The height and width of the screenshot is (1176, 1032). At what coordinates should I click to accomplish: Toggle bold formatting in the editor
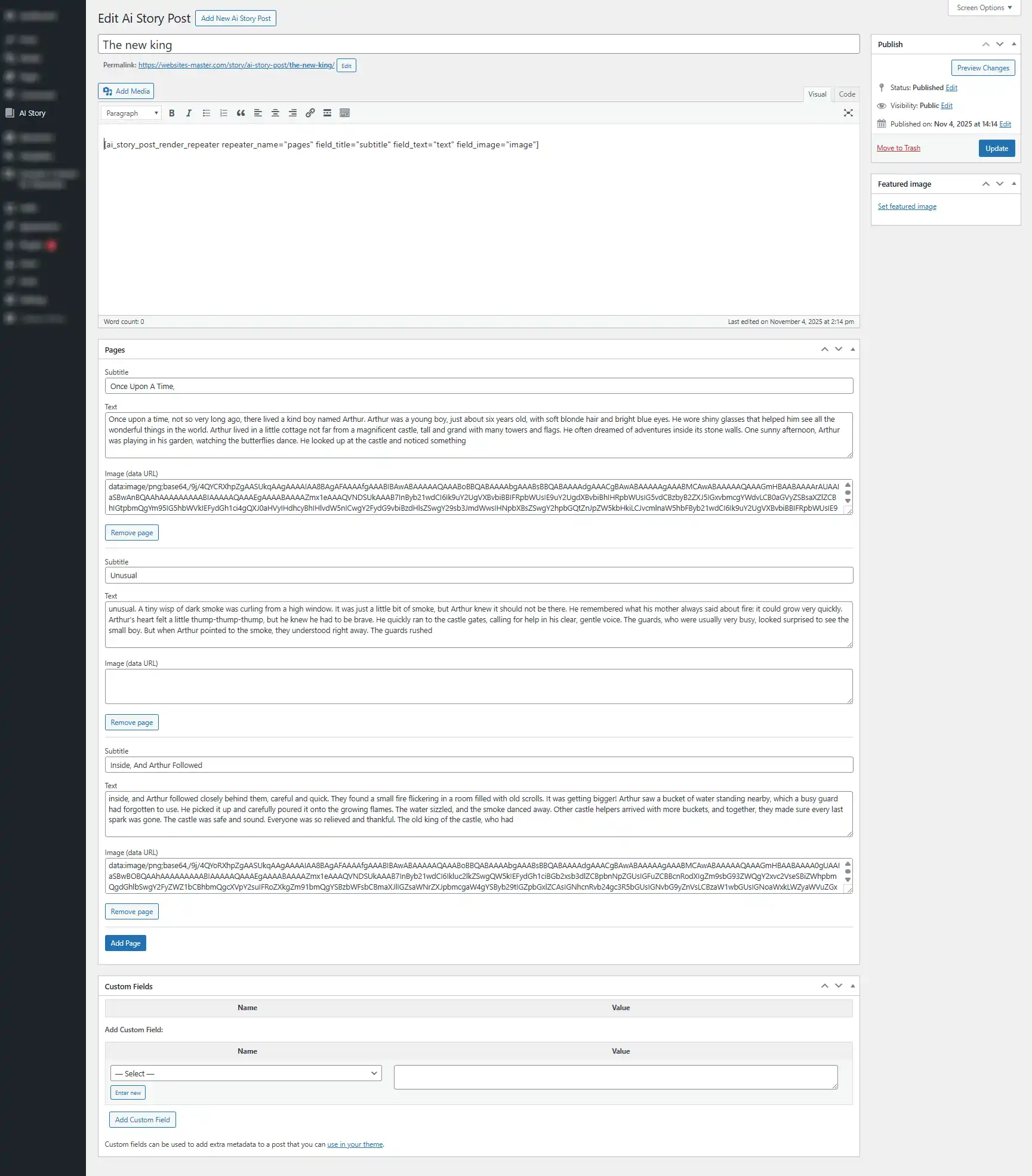tap(172, 113)
